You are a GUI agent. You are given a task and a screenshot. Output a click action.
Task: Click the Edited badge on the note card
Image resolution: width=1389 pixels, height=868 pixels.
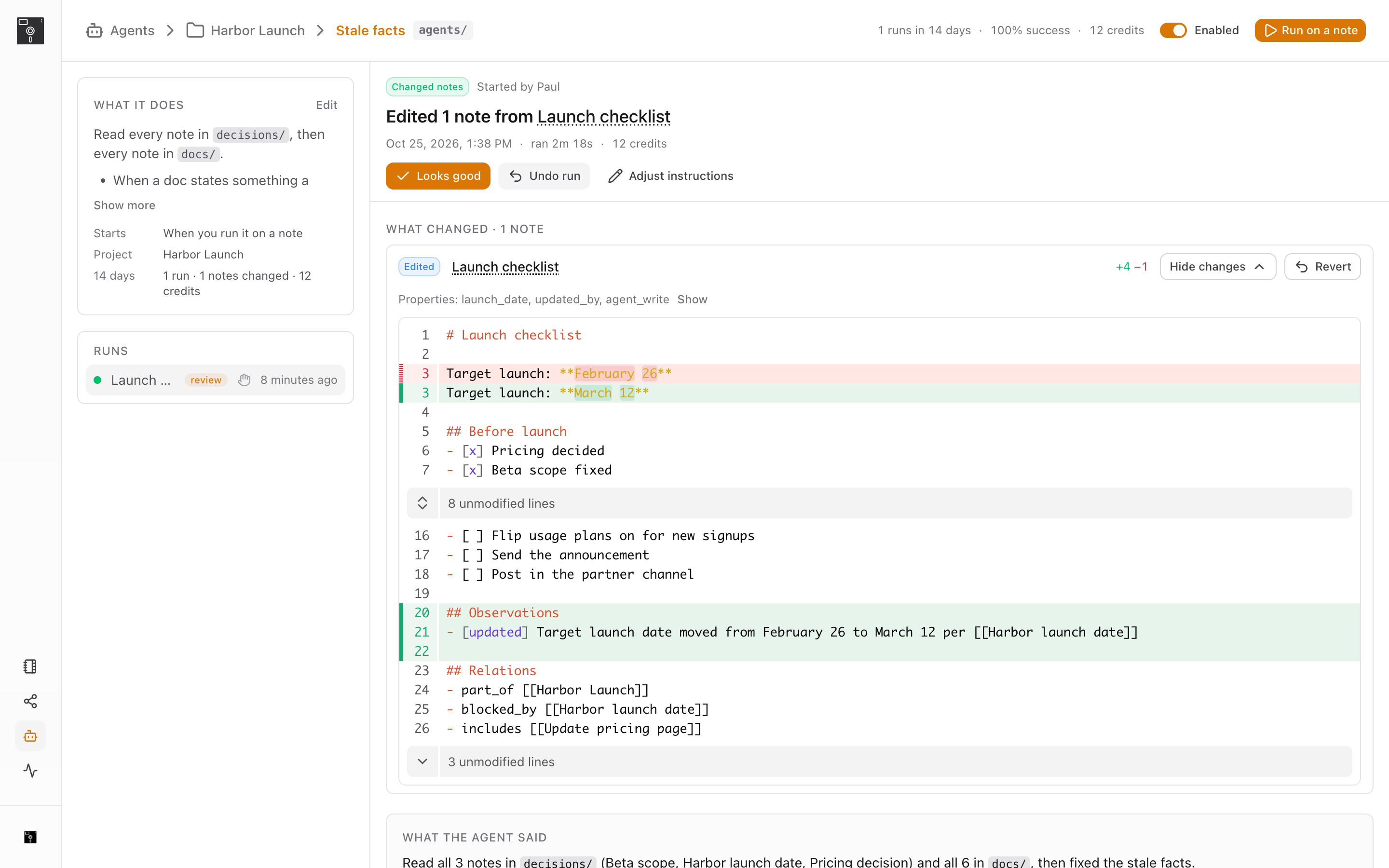419,267
